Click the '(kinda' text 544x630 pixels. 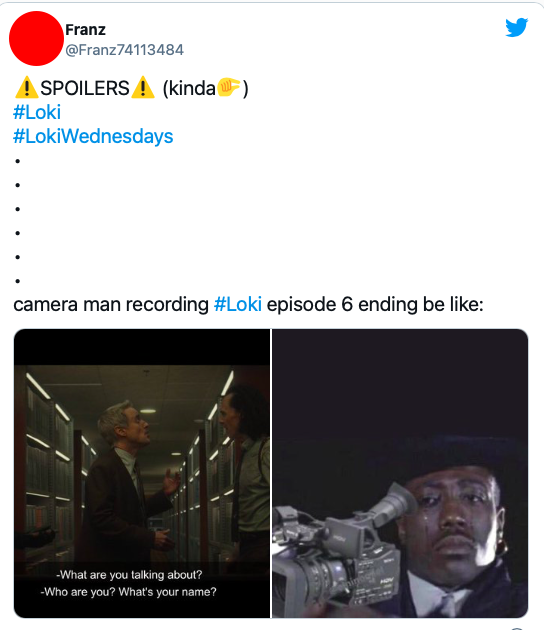(x=189, y=88)
